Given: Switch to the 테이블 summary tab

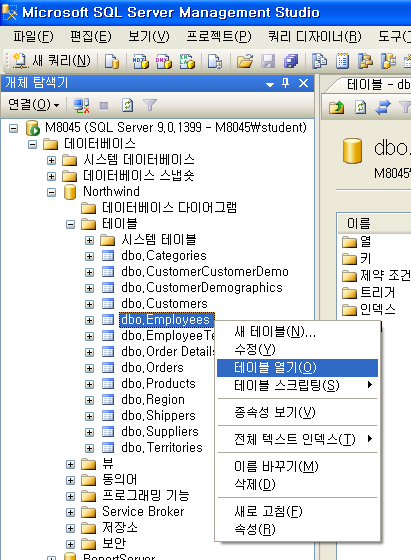Looking at the screenshot, I should click(371, 85).
